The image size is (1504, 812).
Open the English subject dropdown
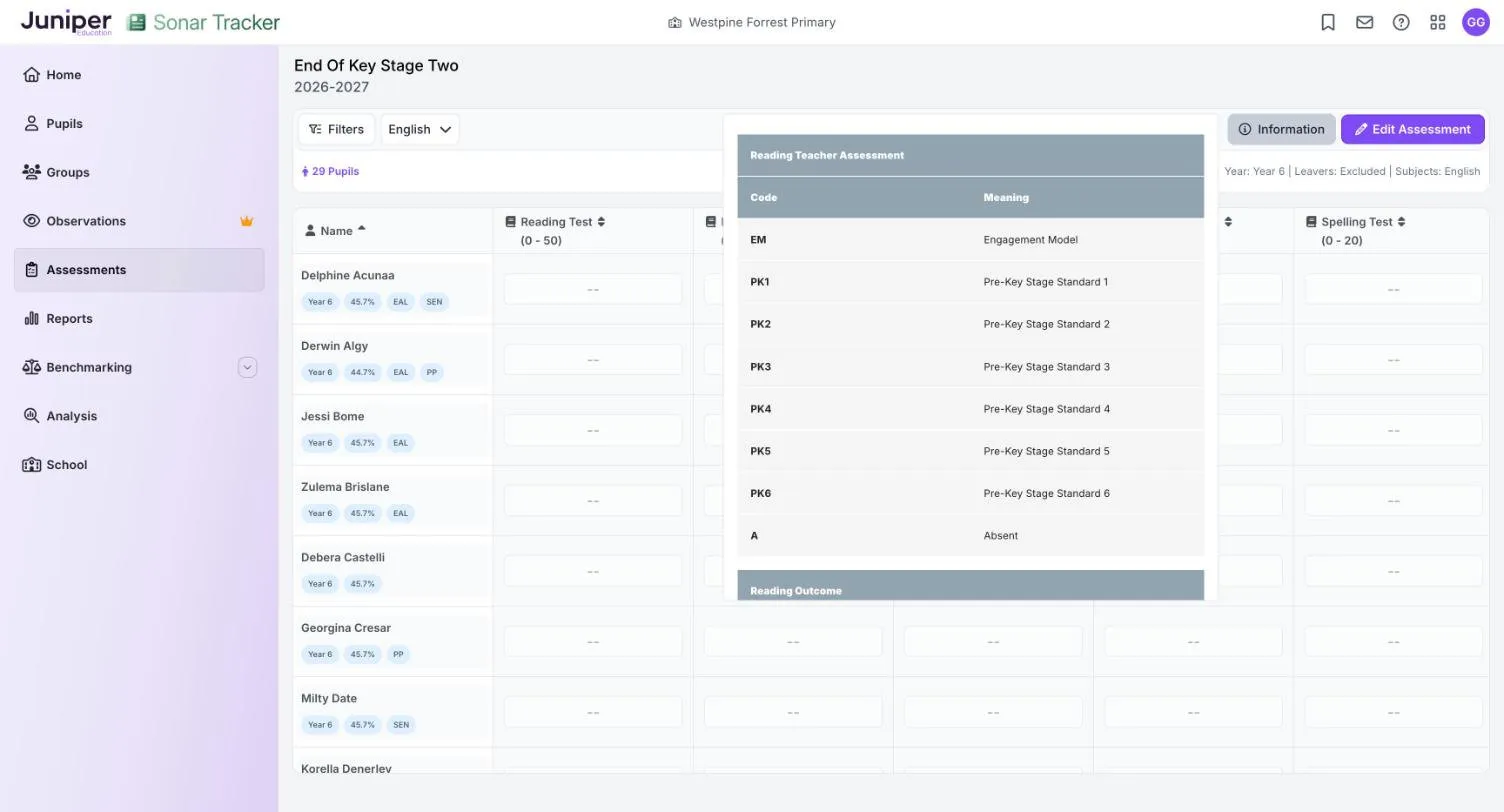pos(420,129)
